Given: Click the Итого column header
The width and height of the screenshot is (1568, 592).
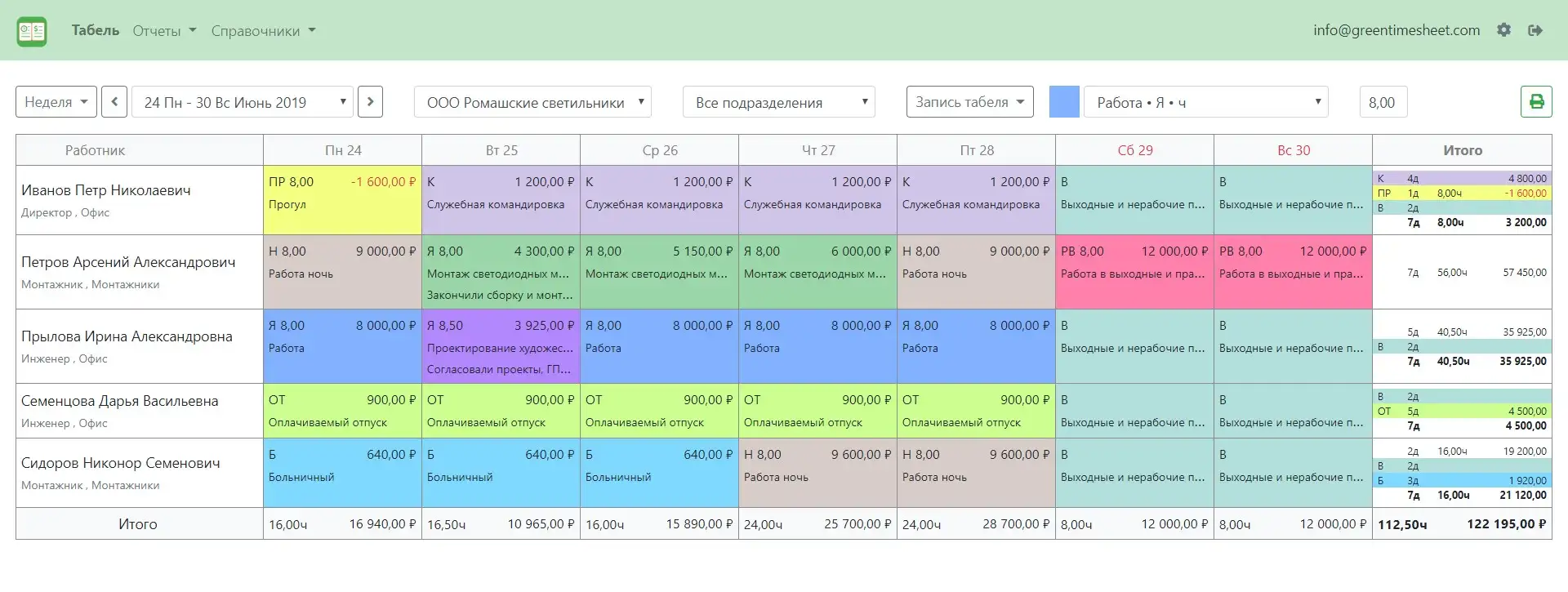Looking at the screenshot, I should [1462, 150].
